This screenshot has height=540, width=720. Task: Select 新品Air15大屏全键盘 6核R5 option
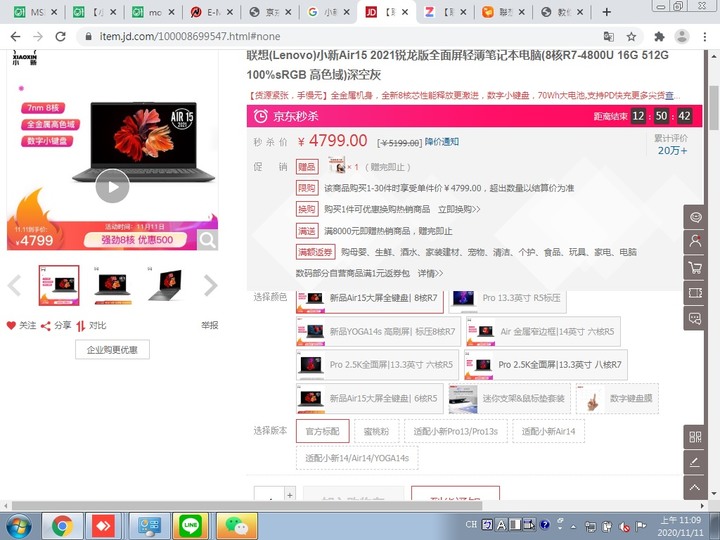click(x=370, y=399)
